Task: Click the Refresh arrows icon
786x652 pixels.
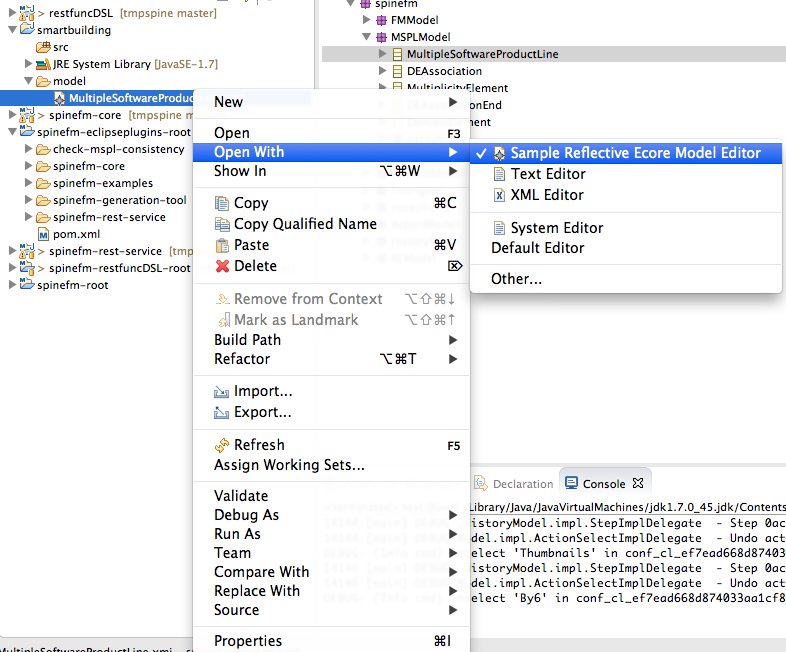Action: [x=222, y=445]
